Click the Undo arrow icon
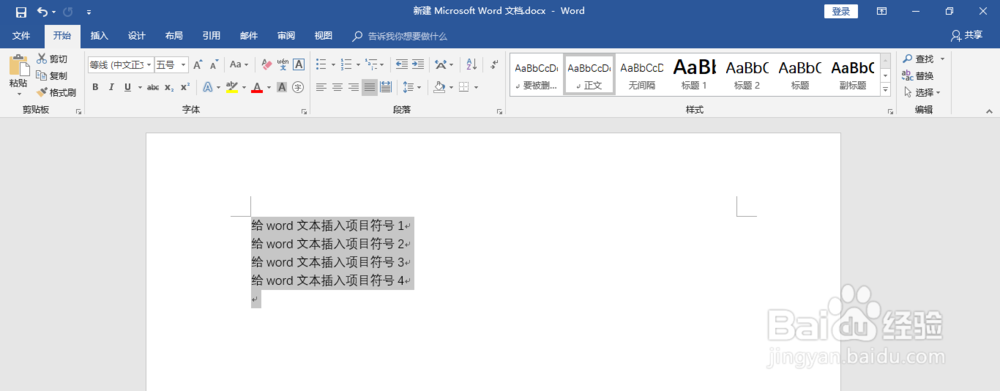 coord(43,11)
